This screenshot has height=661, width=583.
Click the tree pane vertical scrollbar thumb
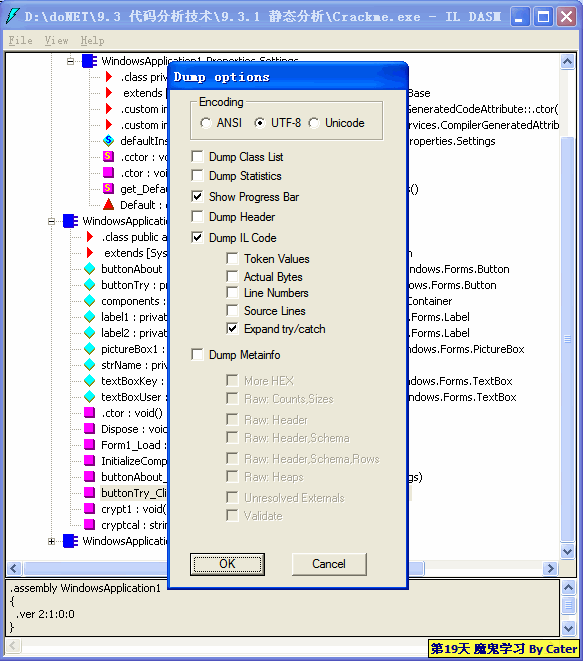click(x=567, y=339)
